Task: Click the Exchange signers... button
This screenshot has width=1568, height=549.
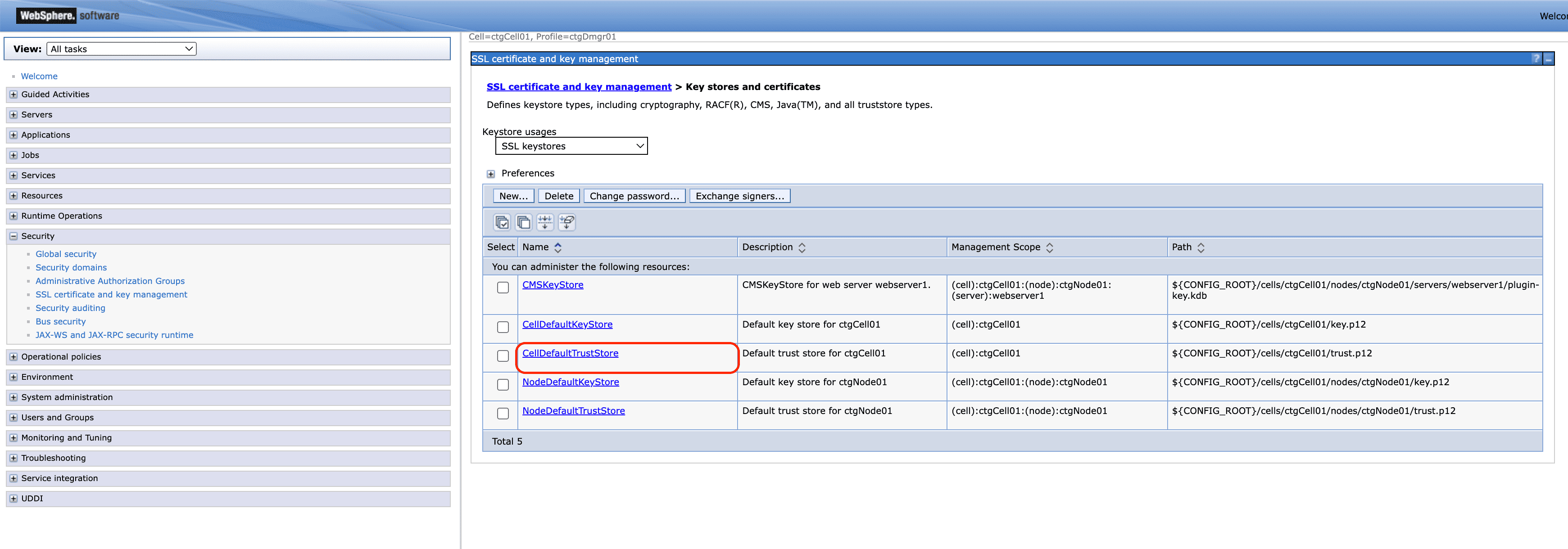Action: [x=739, y=196]
